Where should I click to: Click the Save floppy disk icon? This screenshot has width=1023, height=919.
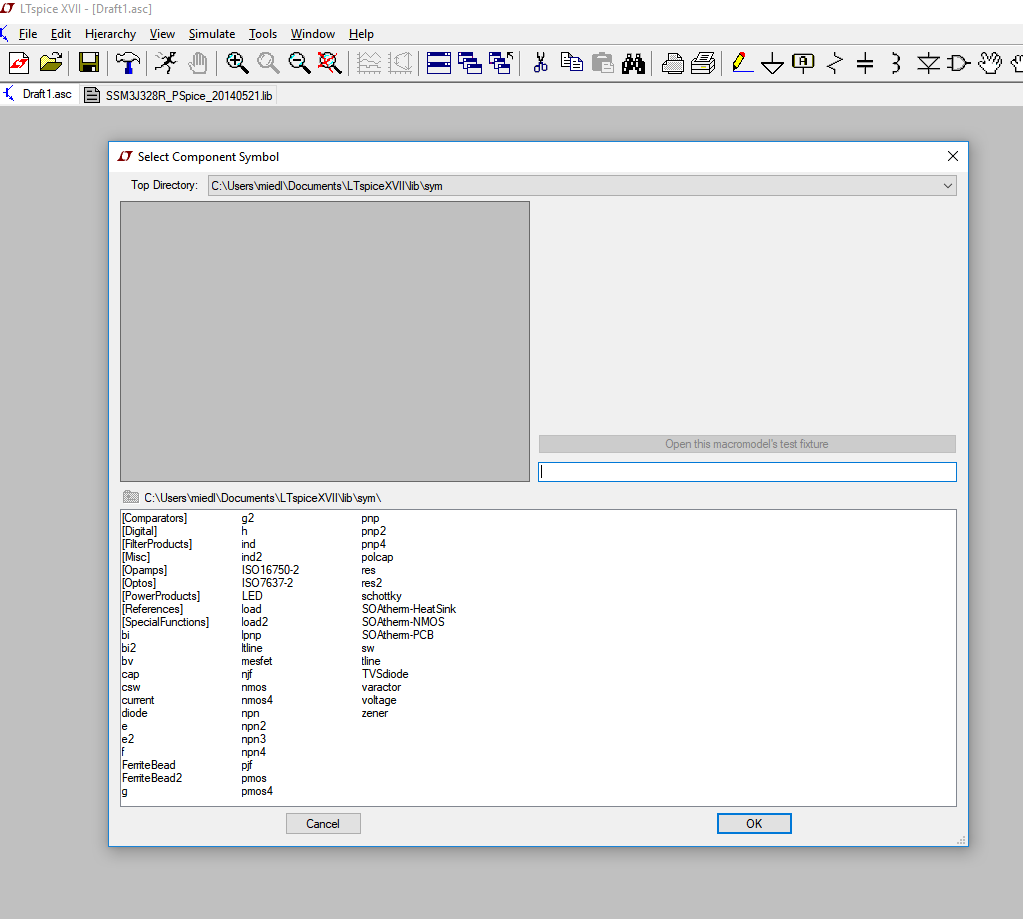(89, 63)
